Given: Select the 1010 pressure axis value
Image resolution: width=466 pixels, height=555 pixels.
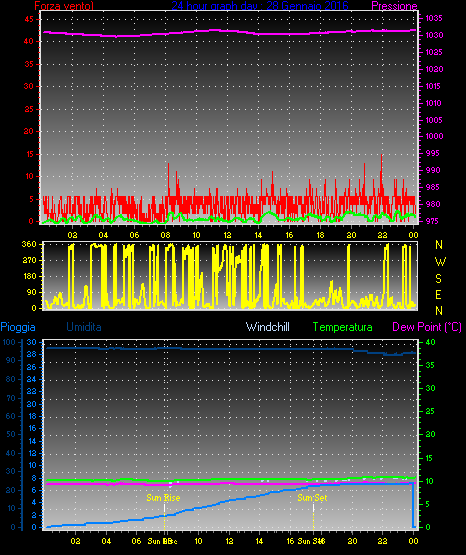Looking at the screenshot, I should pyautogui.click(x=434, y=103).
